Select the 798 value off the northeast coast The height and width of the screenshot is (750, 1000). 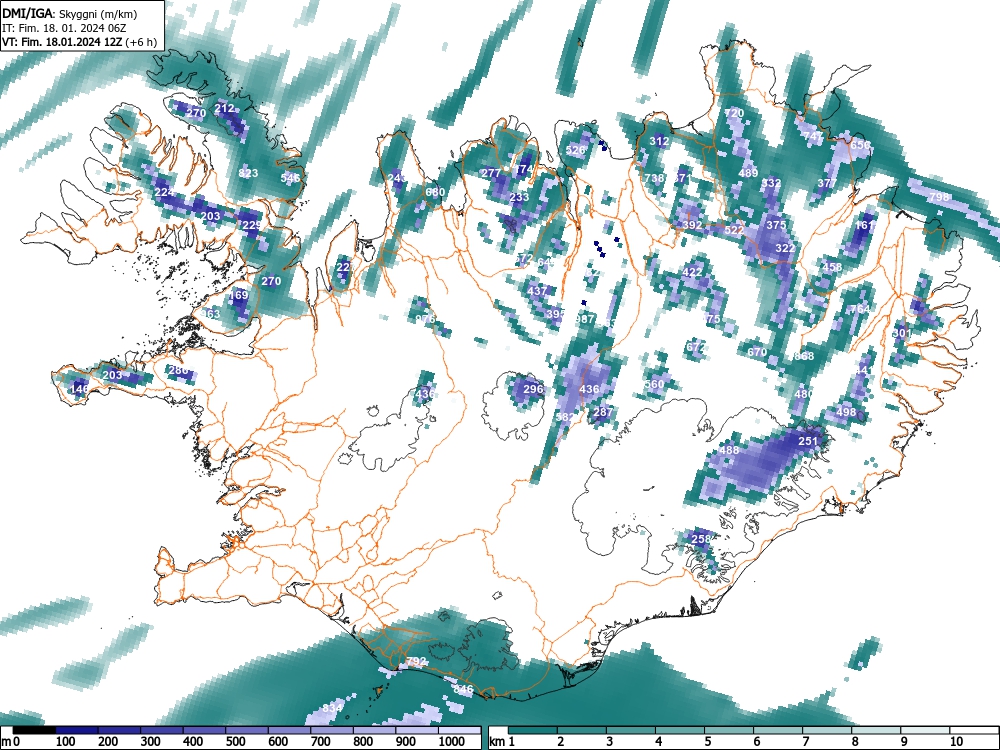pos(939,198)
